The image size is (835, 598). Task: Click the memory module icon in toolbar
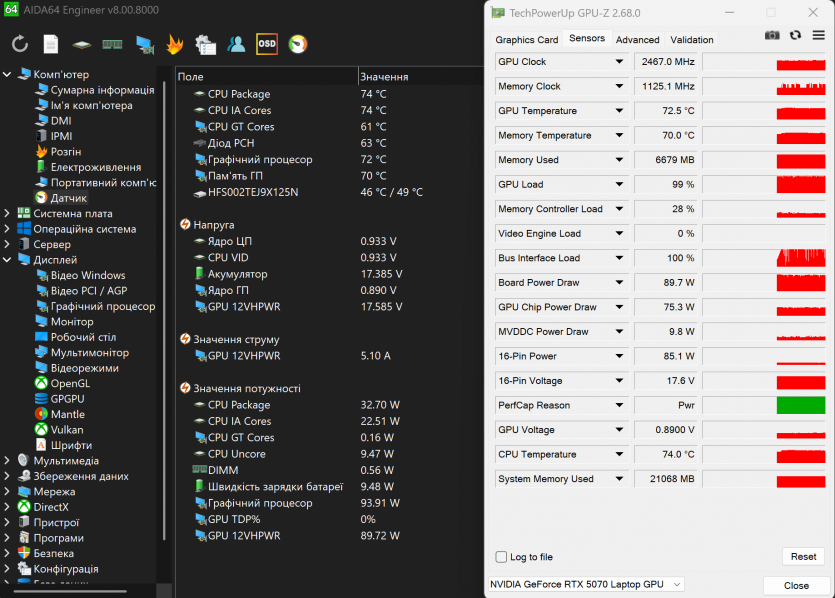point(112,44)
